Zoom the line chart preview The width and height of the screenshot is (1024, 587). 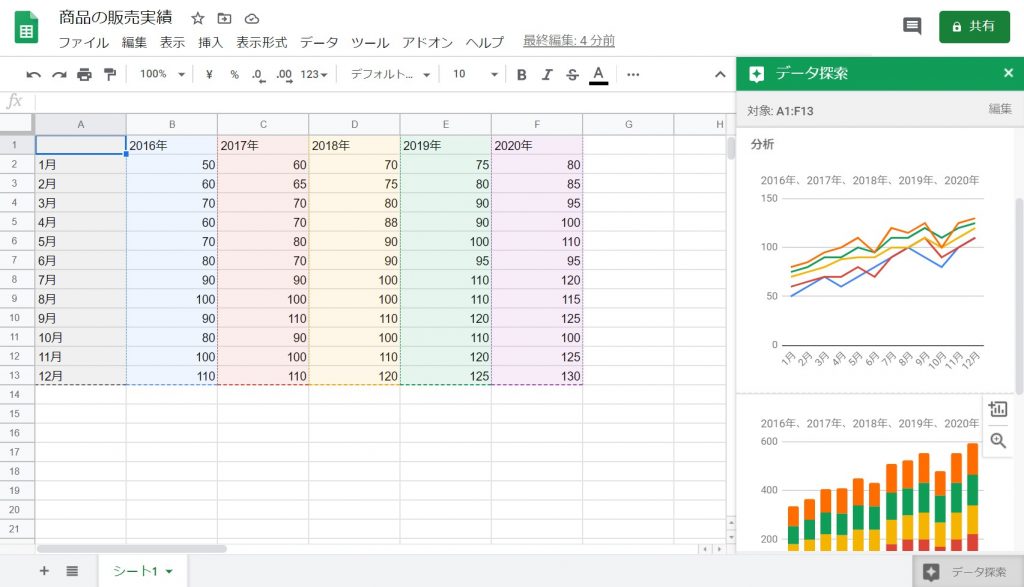pos(998,440)
